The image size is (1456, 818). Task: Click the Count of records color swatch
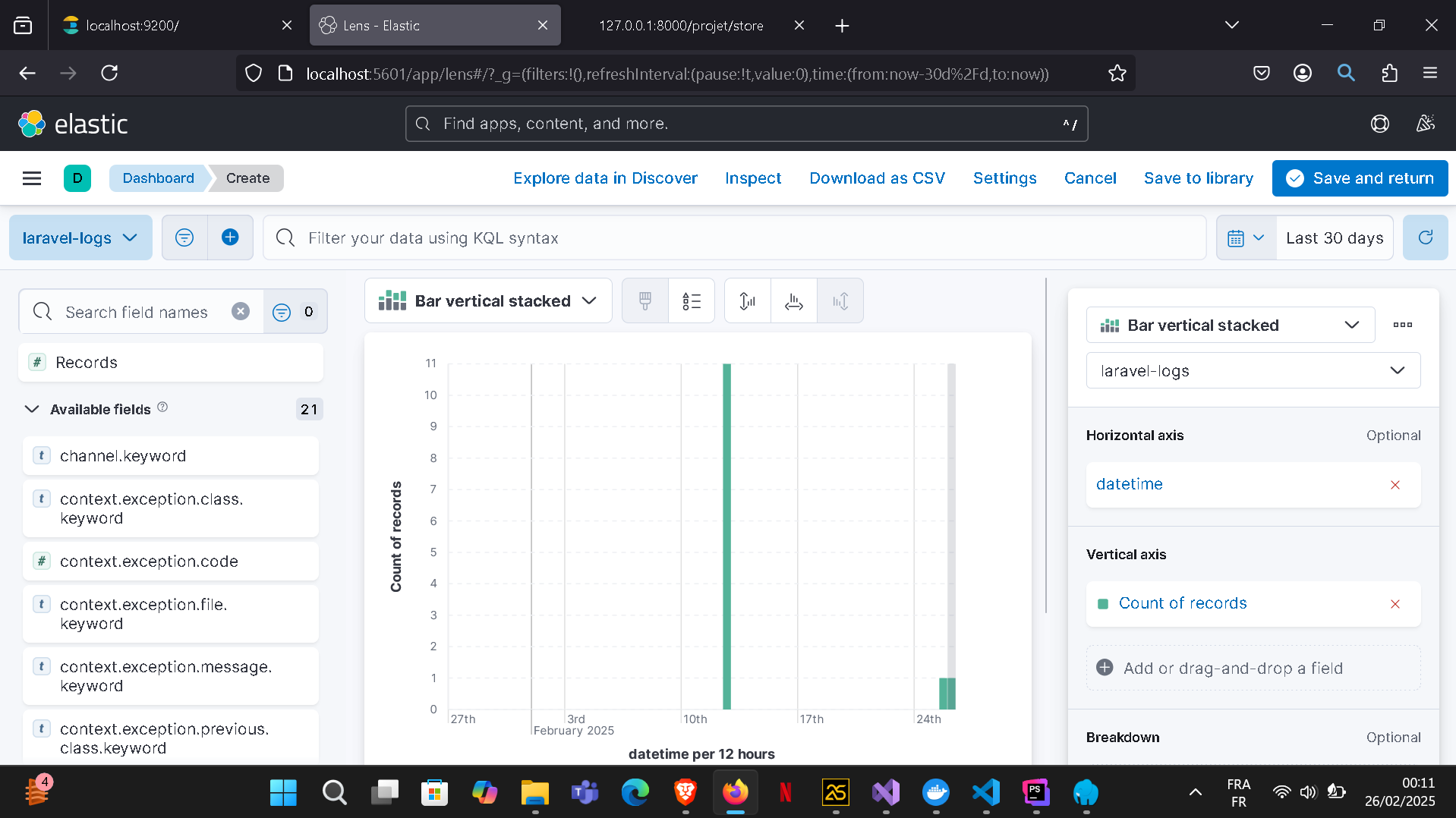1103,604
